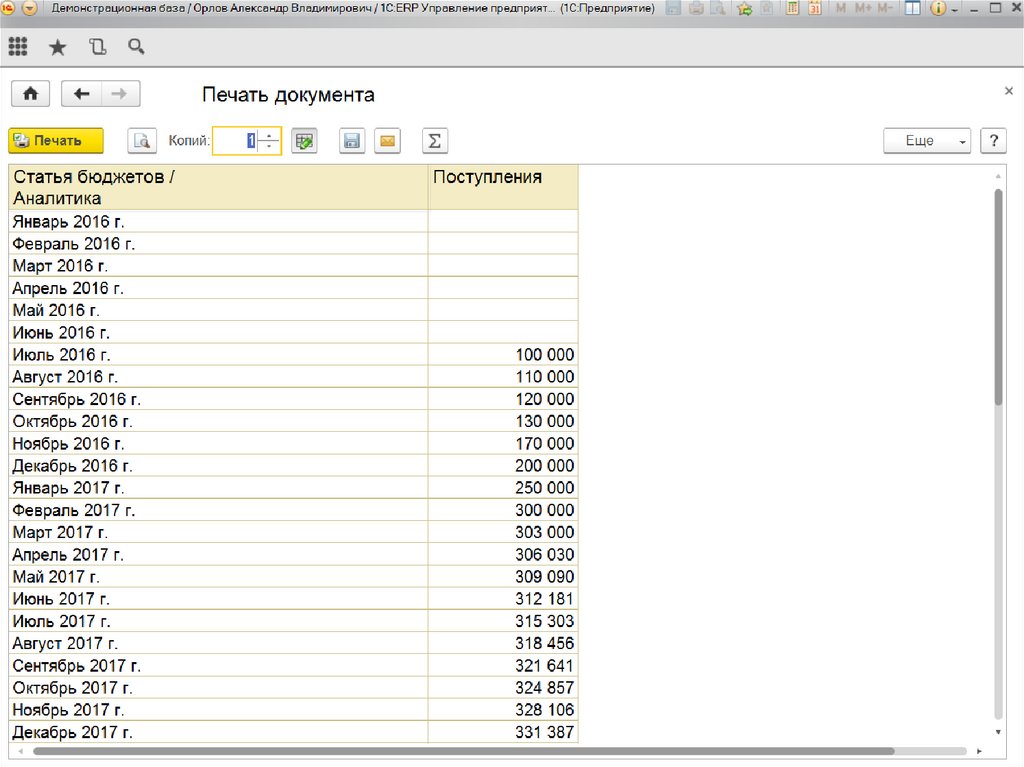Screen dimensions: 1024x767
Task: Open the sections menu grid icon
Action: (x=18, y=47)
